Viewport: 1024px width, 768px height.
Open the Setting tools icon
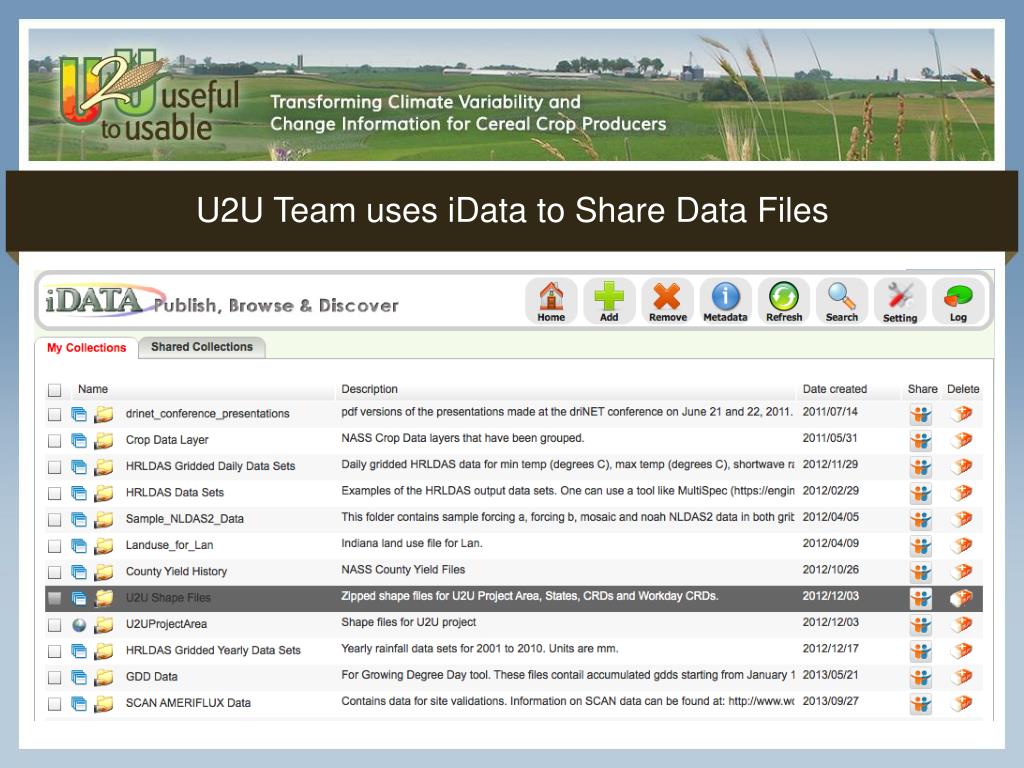coord(900,301)
